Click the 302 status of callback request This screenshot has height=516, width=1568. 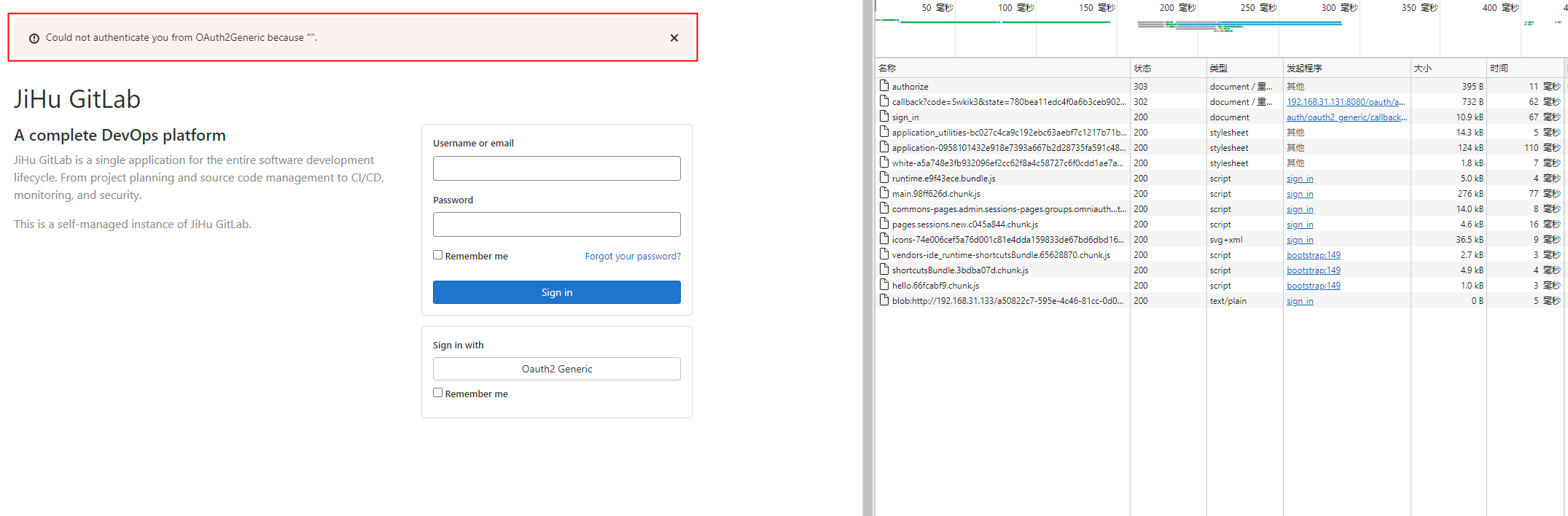click(1141, 102)
